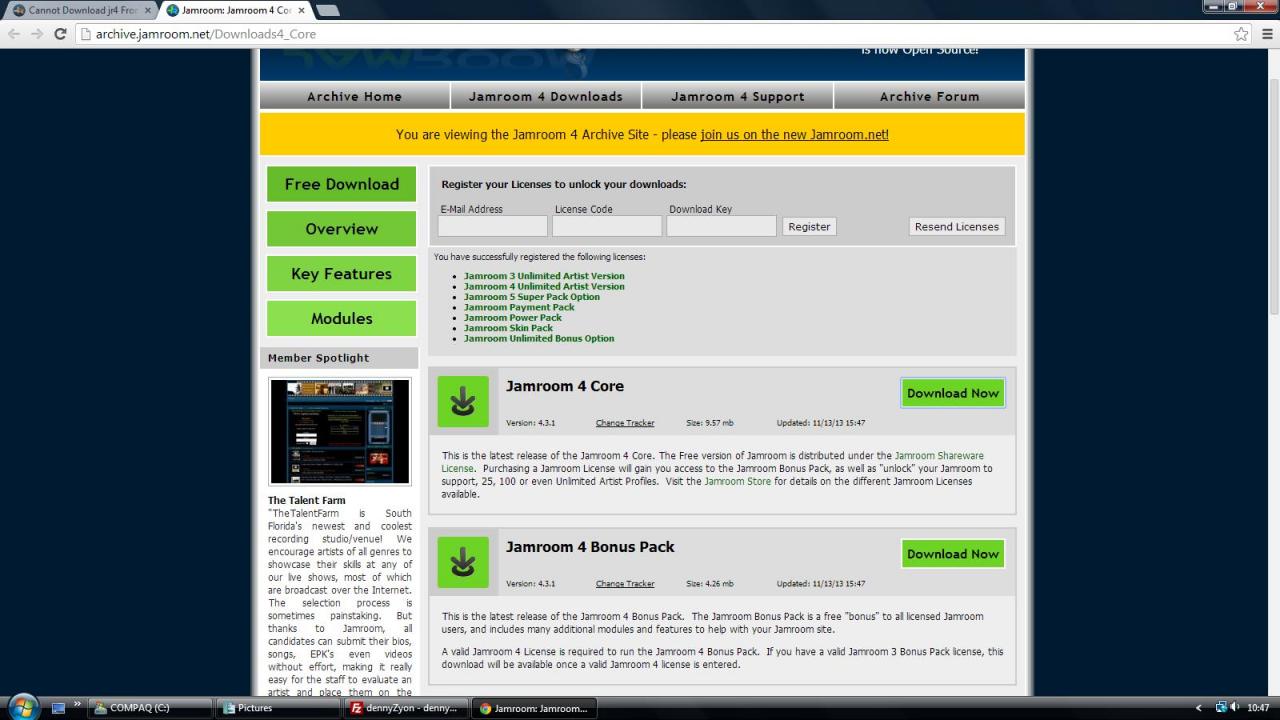The width and height of the screenshot is (1280, 720).
Task: Close the 'Cannot Download jr4' tab
Action: pyautogui.click(x=148, y=10)
